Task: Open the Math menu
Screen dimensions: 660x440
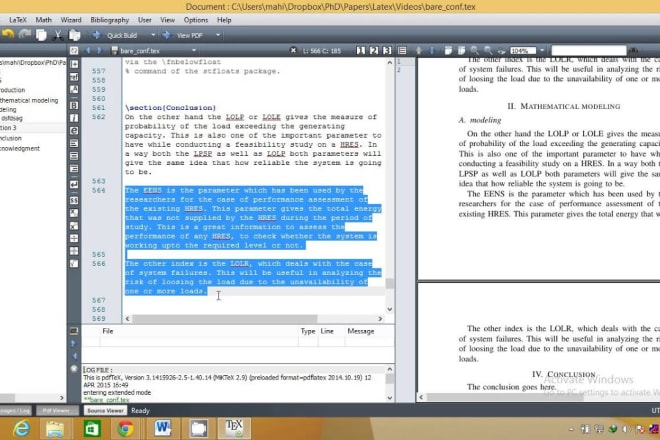Action: click(43, 20)
